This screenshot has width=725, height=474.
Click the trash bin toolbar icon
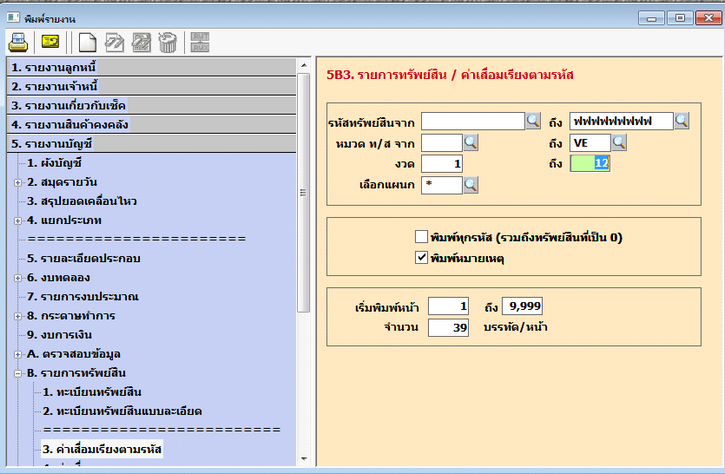167,41
